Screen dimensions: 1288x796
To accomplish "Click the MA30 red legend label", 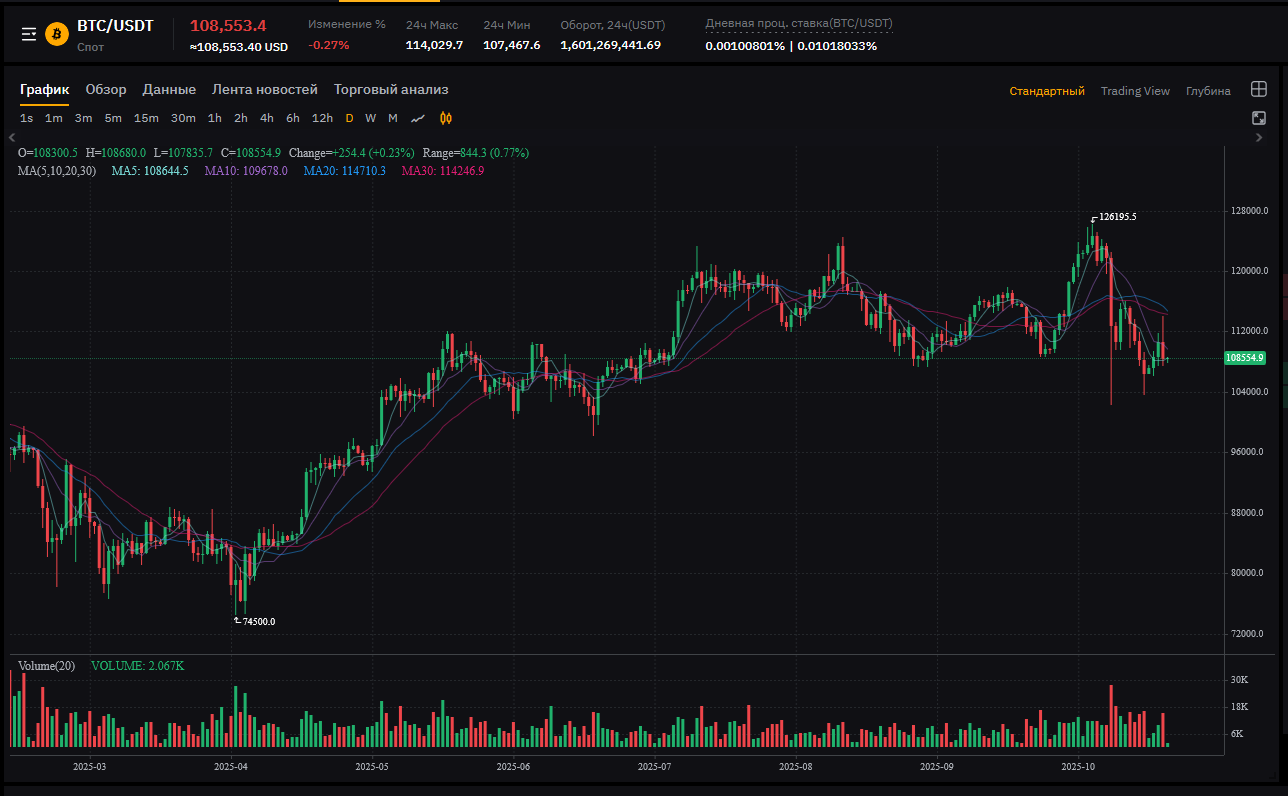I will [x=442, y=171].
